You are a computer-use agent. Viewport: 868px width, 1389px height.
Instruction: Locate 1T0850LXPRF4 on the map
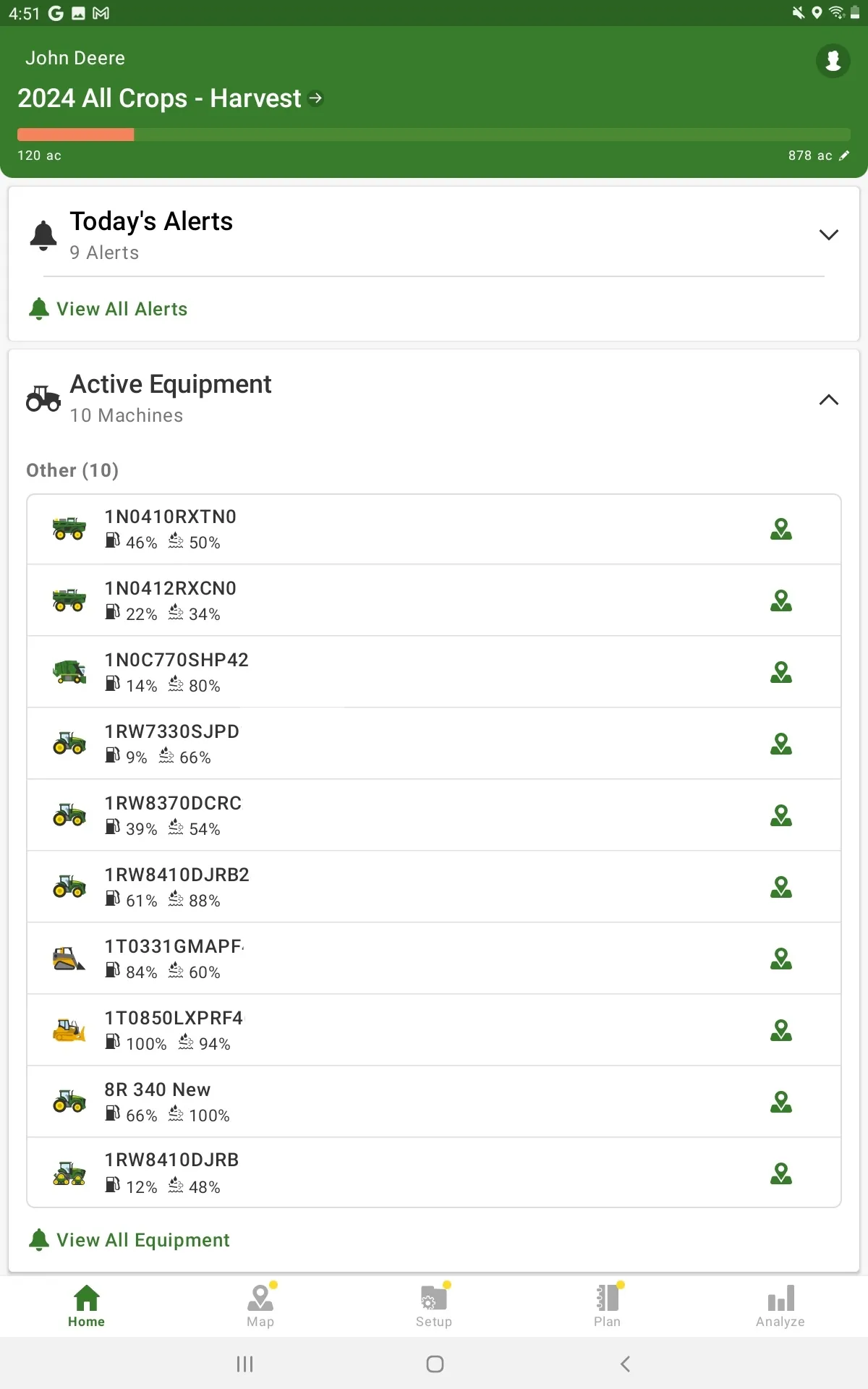pos(781,1031)
